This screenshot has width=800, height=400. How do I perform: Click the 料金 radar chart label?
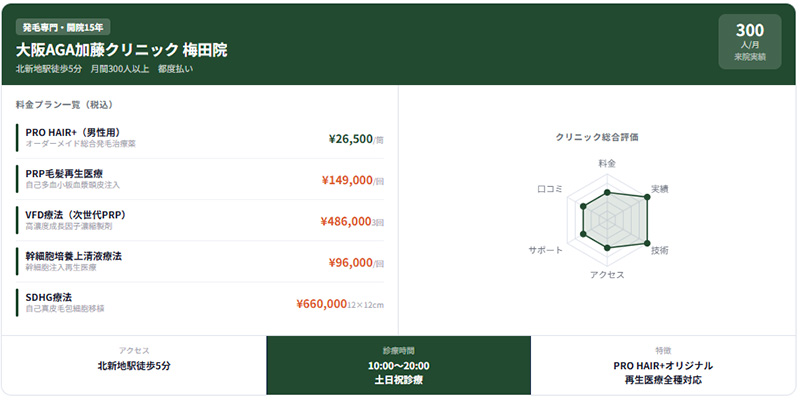click(607, 162)
